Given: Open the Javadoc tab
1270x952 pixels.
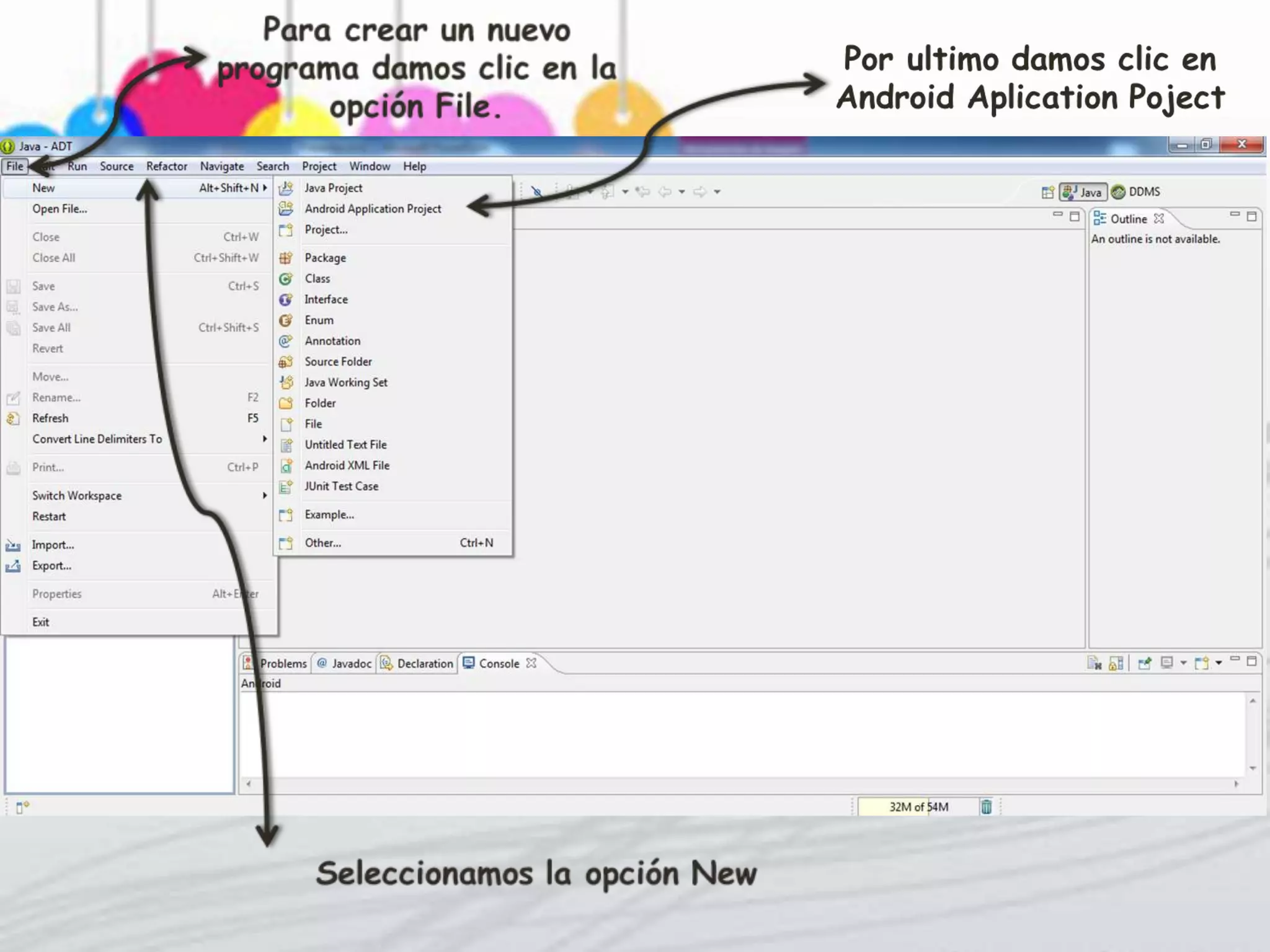Looking at the screenshot, I should [x=351, y=664].
